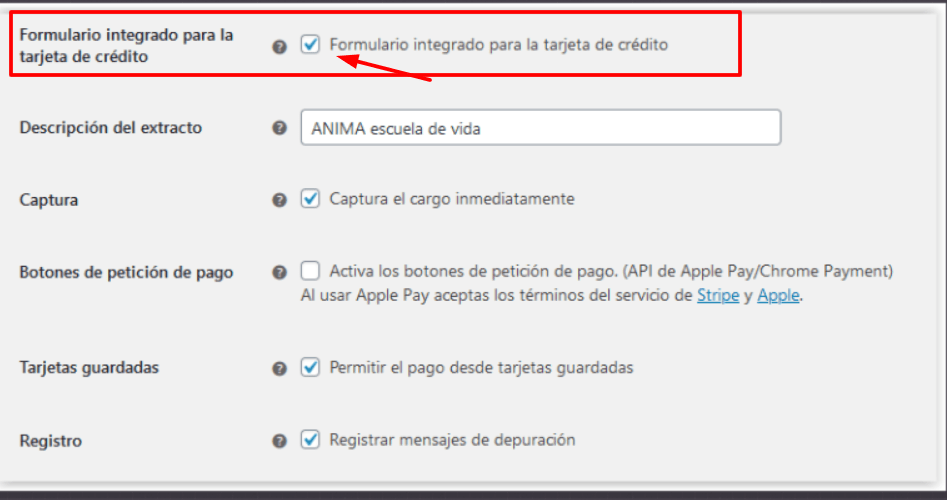Click the ANIMA escuela de vida text field
Screen dimensions: 947x500
[541, 127]
